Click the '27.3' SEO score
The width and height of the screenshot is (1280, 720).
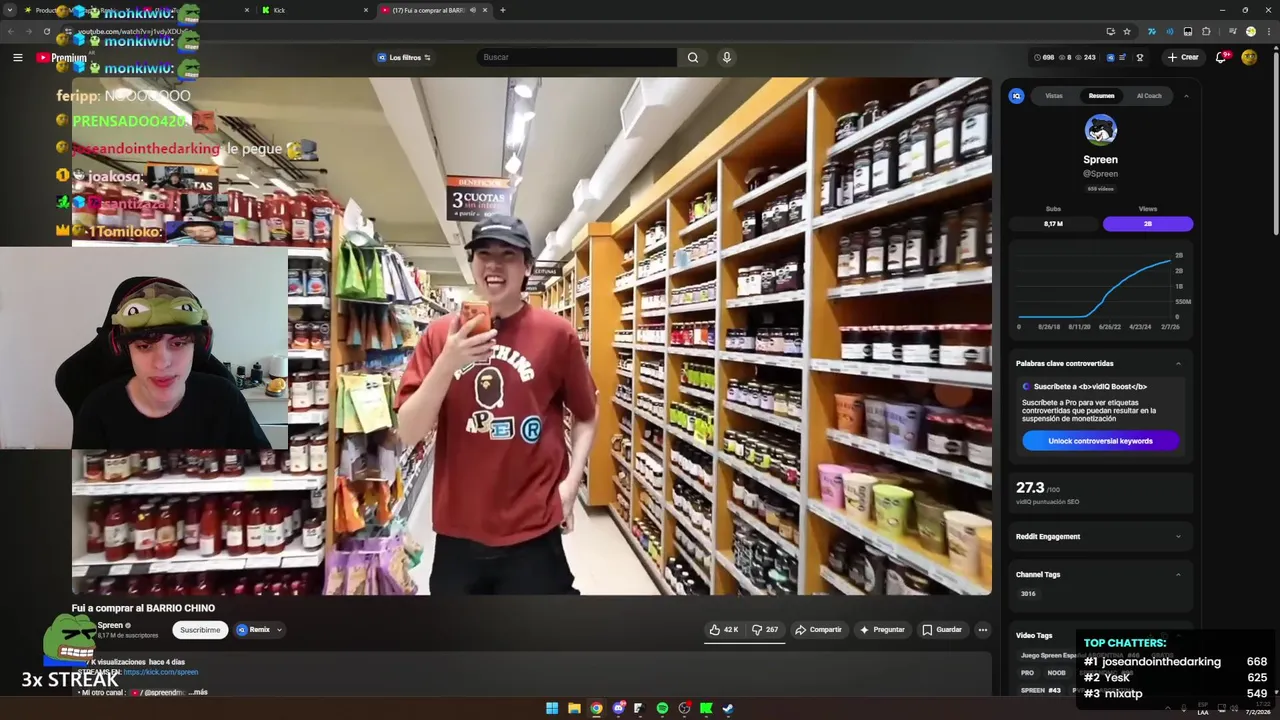(1030, 487)
